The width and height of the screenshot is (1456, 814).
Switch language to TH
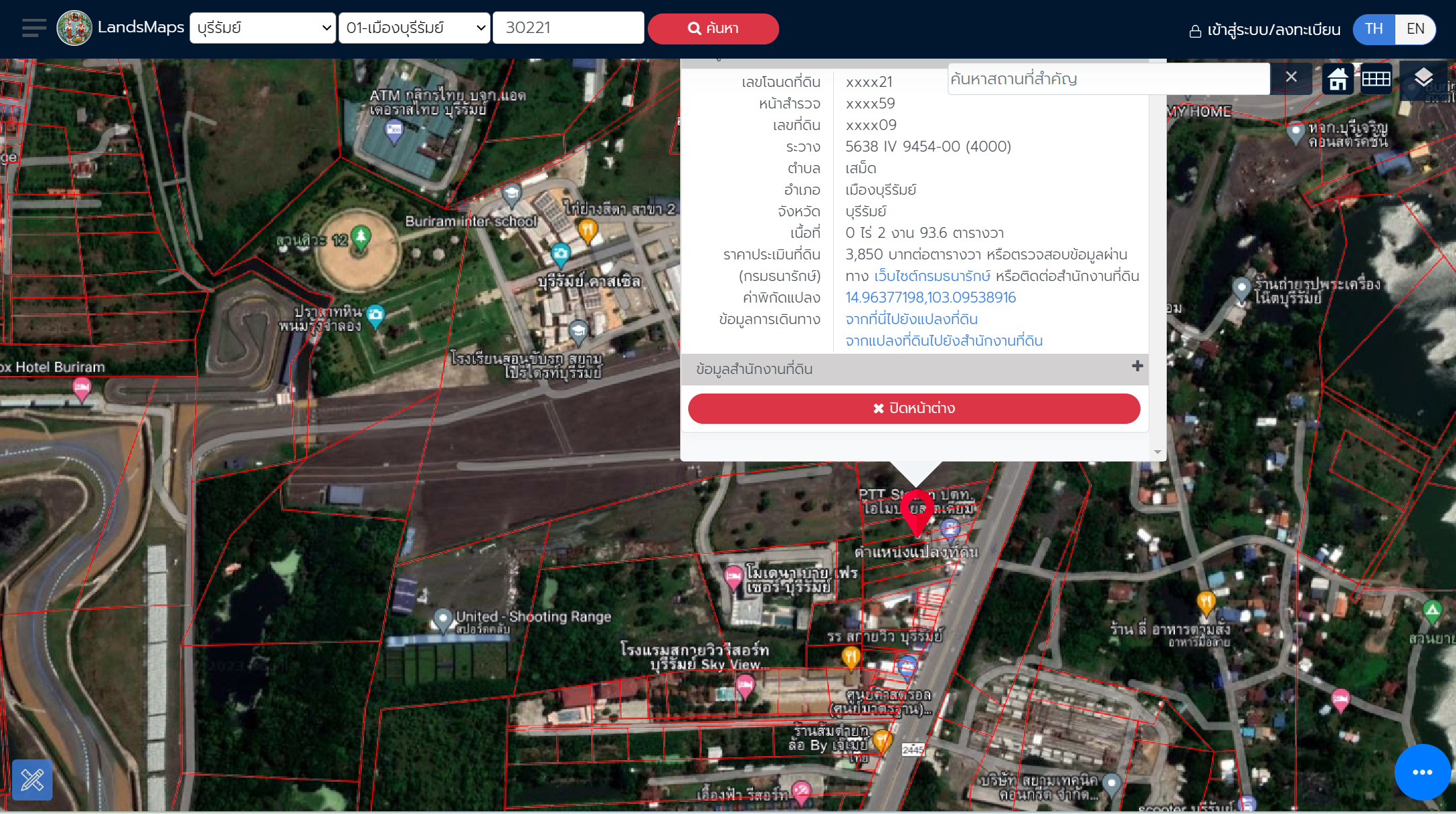click(x=1374, y=29)
